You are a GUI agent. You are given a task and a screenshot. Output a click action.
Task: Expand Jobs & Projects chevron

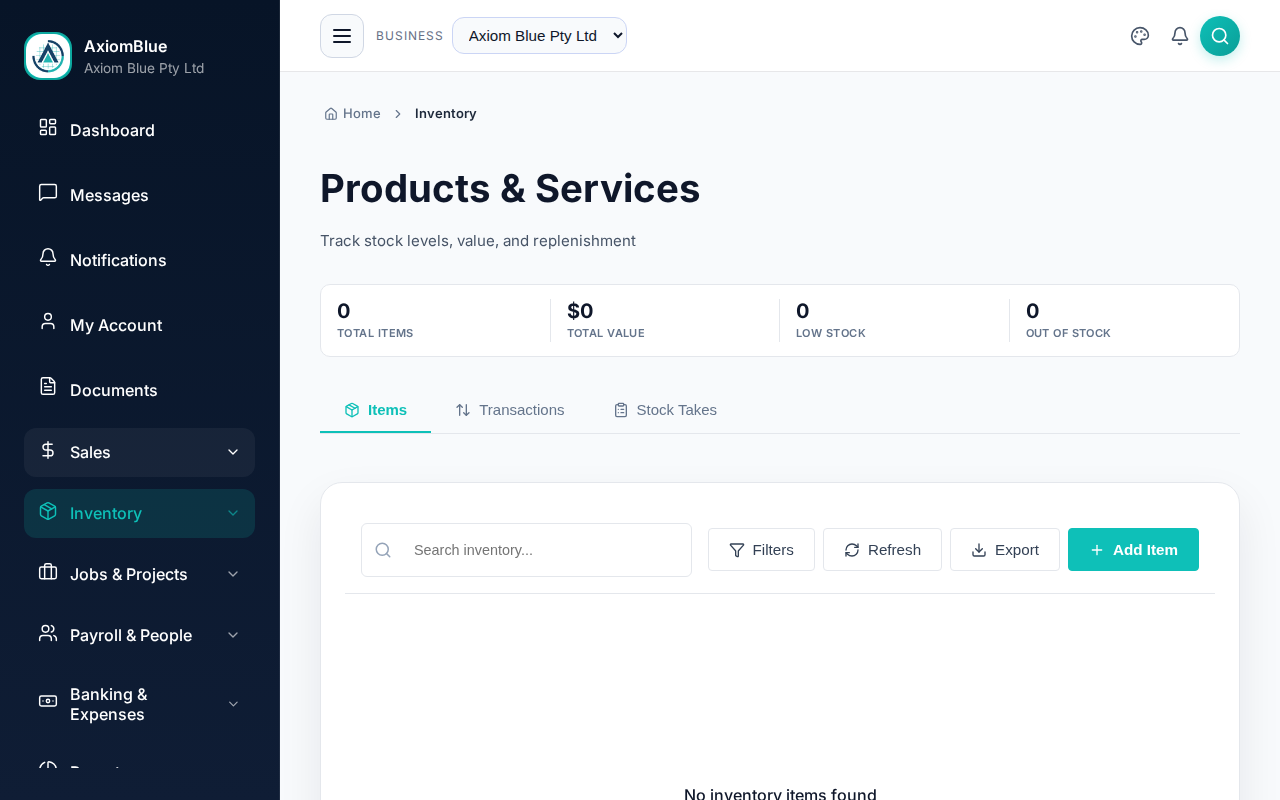[233, 574]
